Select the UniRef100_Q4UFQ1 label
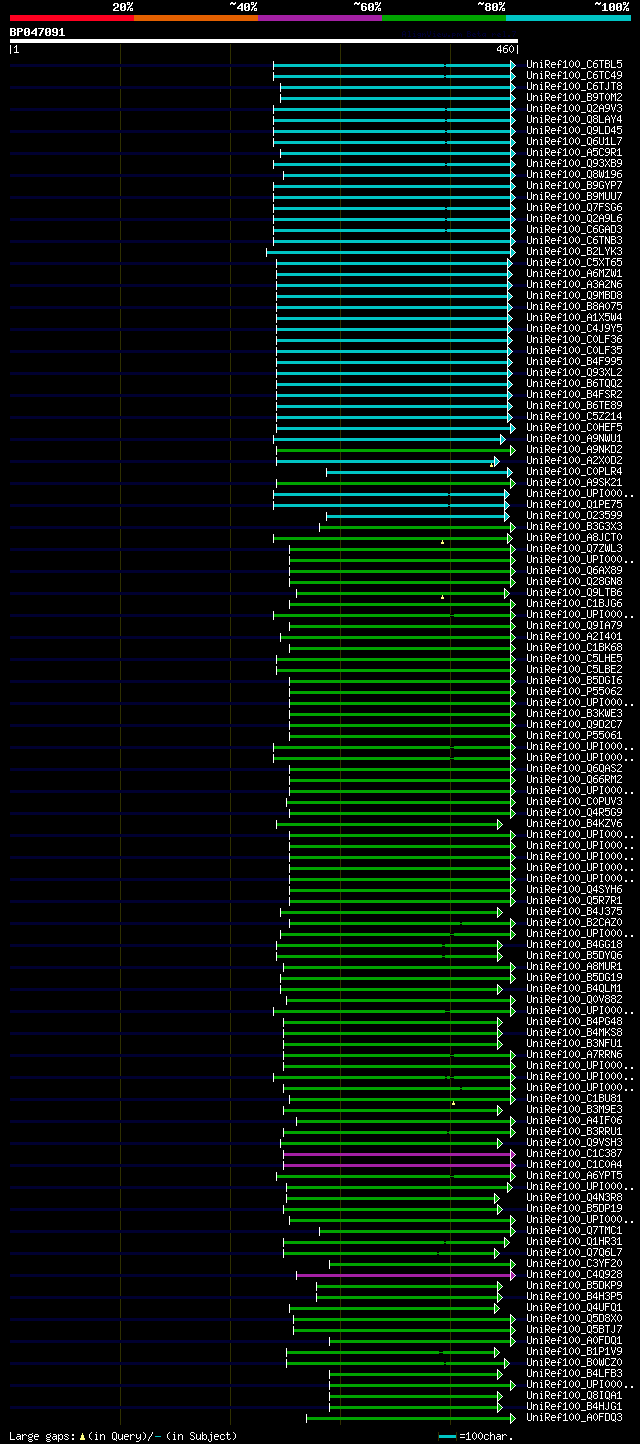The width and height of the screenshot is (640, 1444). coord(574,1307)
